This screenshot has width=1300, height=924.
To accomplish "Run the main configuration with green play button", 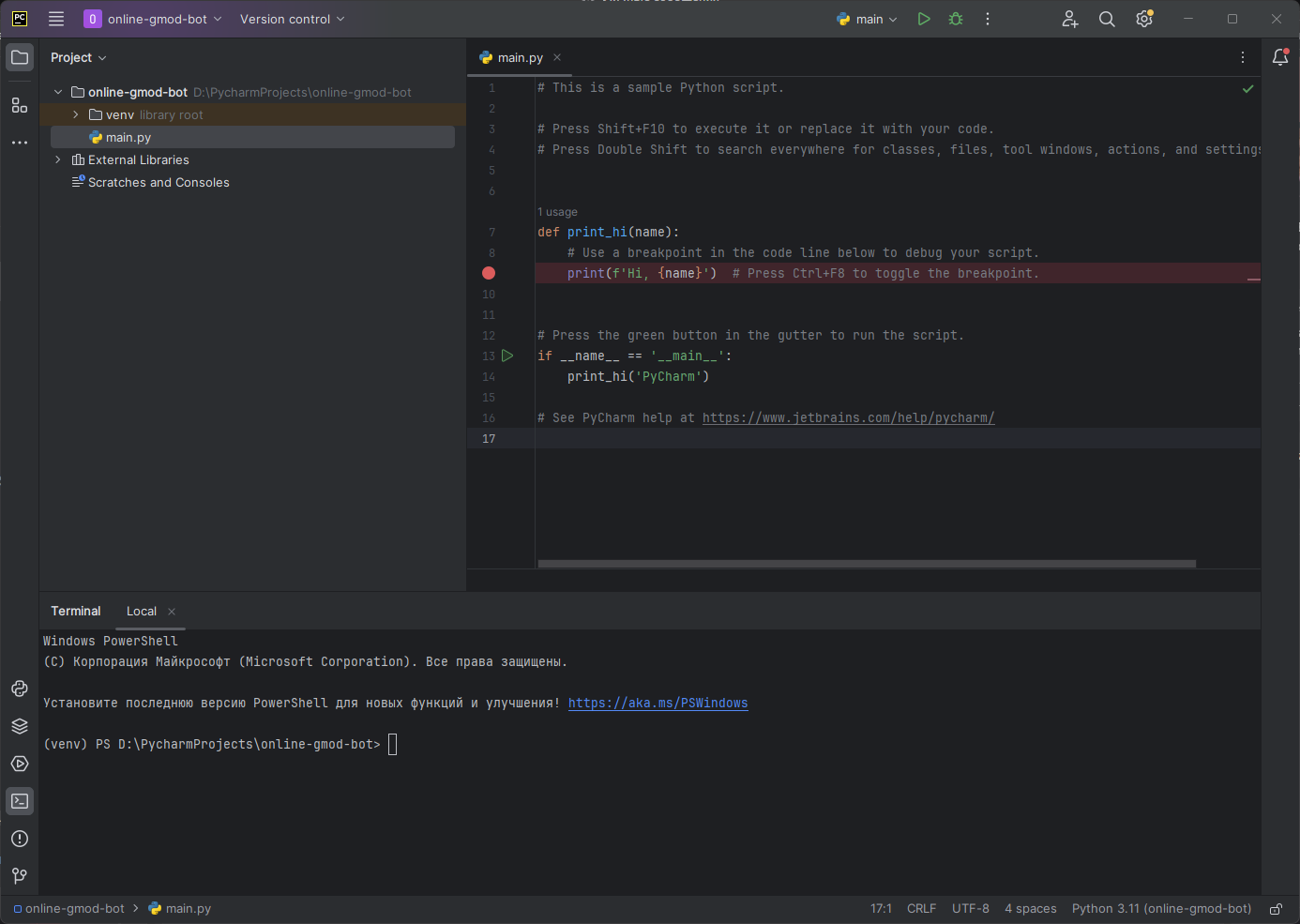I will coord(924,19).
